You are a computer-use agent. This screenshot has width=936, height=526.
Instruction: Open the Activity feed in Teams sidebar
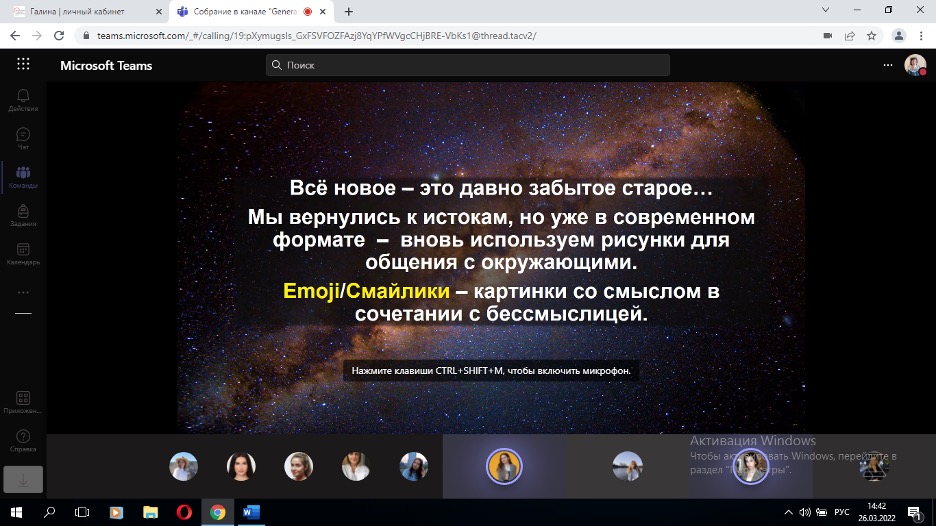tap(23, 99)
